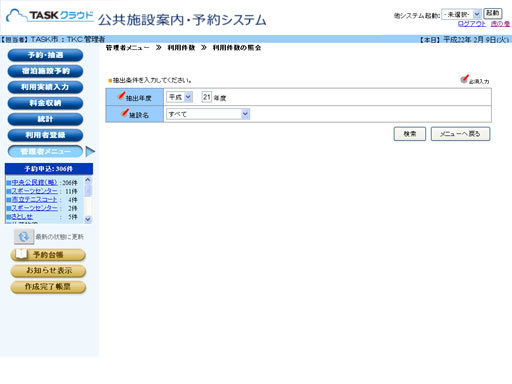Click the reservation list scroll up arrow
512x384 pixels.
(88, 180)
